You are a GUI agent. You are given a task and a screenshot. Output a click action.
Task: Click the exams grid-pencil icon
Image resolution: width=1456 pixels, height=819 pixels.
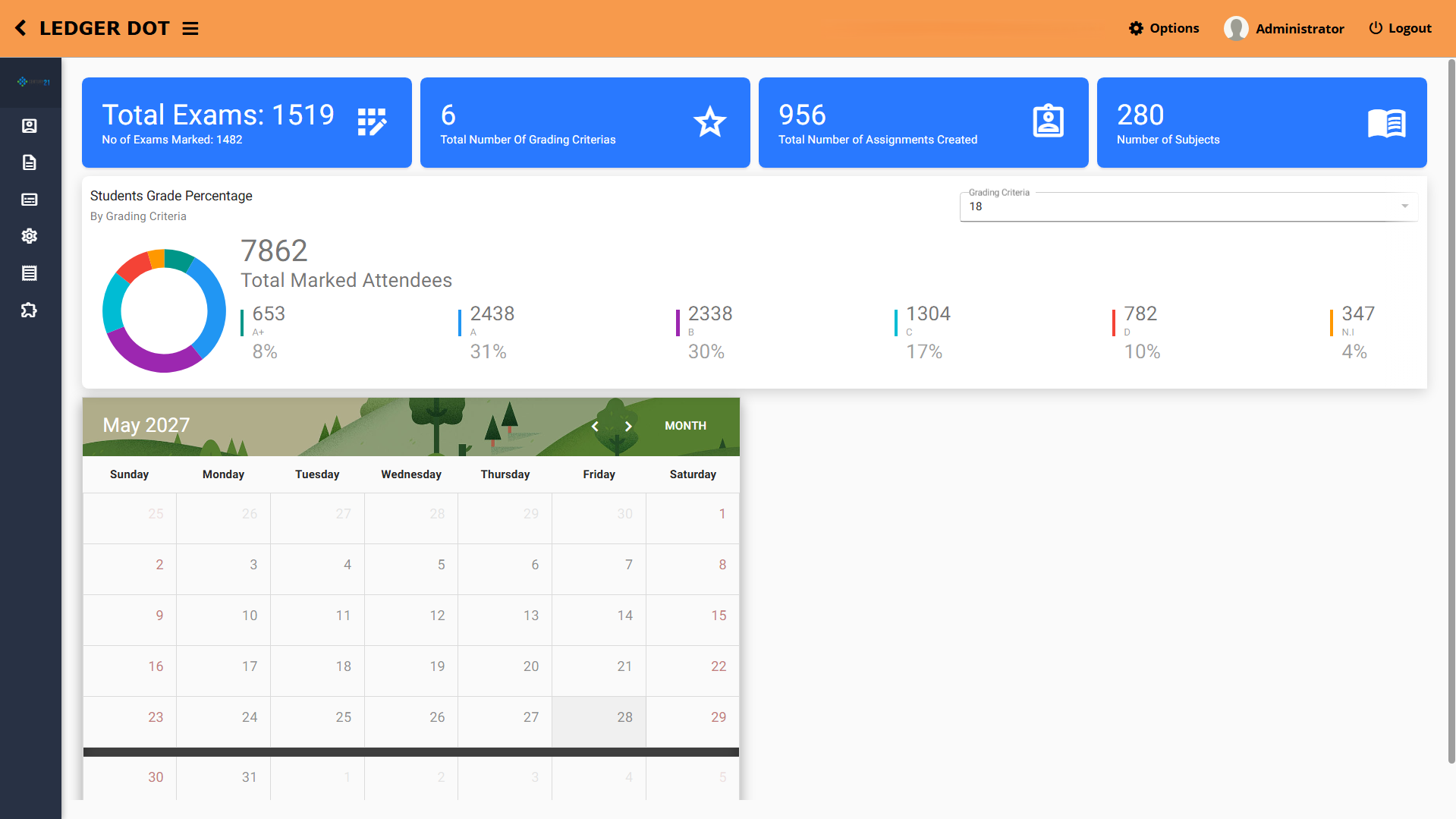[373, 122]
